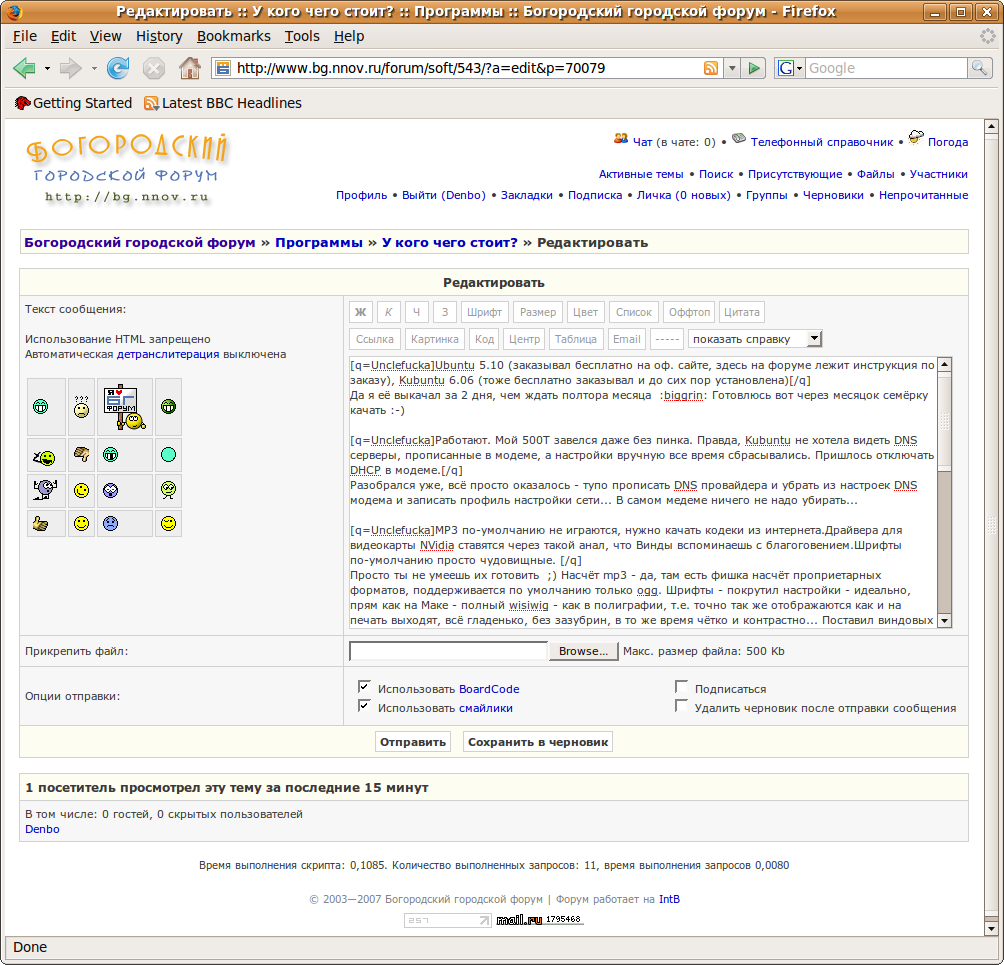
Task: Uncheck the 'Использовать смайлики' checkbox
Action: [x=365, y=707]
